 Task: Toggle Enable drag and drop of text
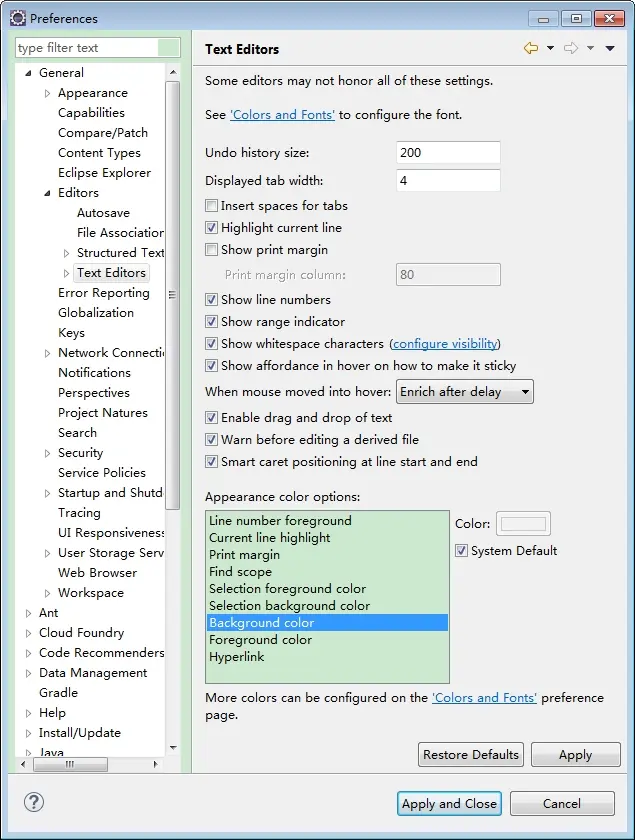[212, 417]
